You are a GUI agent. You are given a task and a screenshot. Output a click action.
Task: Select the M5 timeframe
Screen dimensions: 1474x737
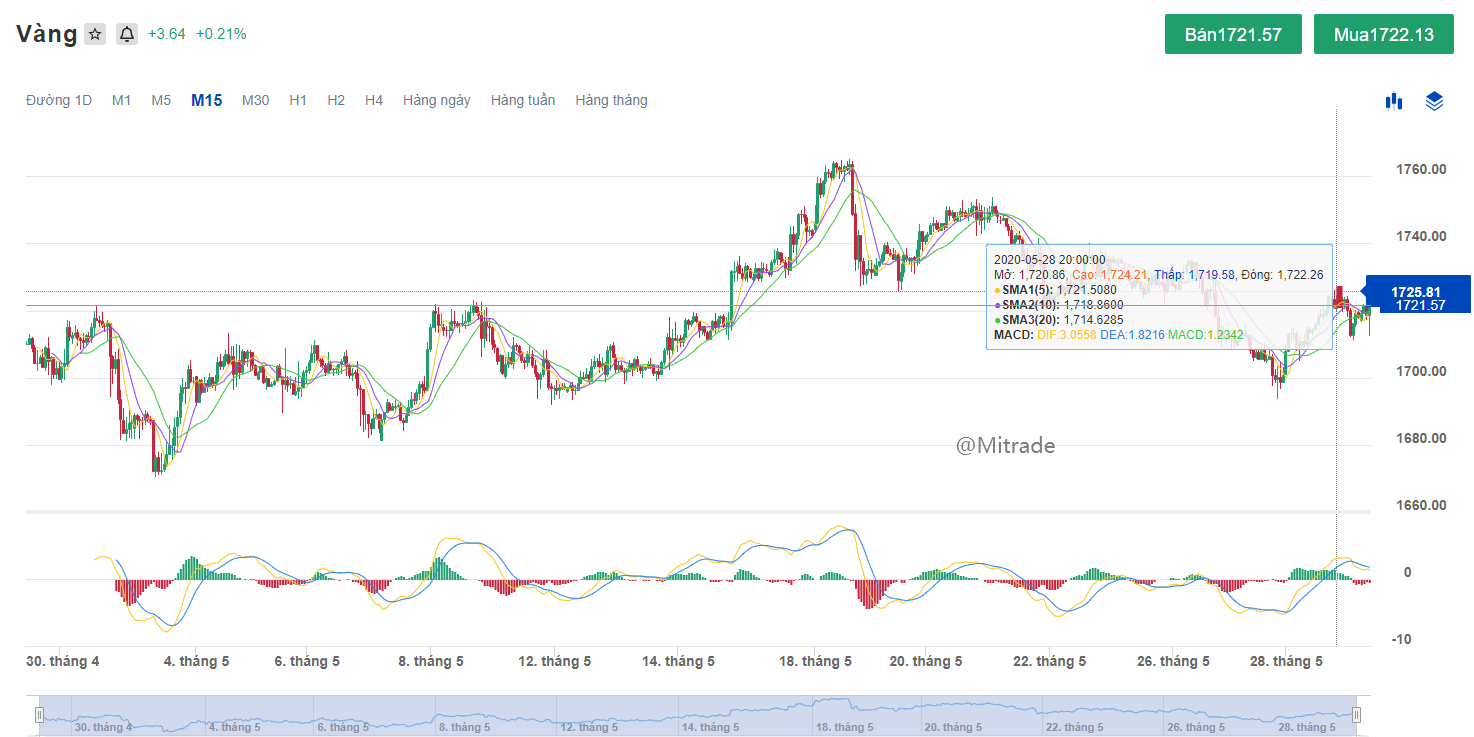point(161,100)
